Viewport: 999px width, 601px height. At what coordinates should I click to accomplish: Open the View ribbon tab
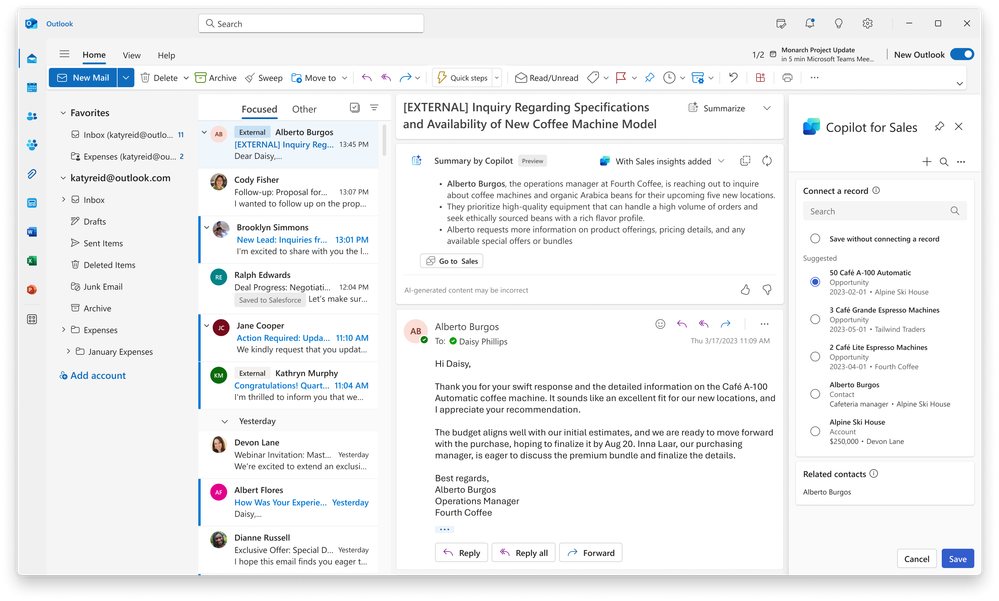[131, 55]
